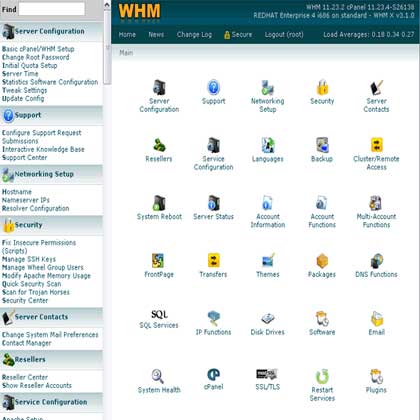Collapse the Support sidebar section header
The image size is (420, 420).
(51, 115)
